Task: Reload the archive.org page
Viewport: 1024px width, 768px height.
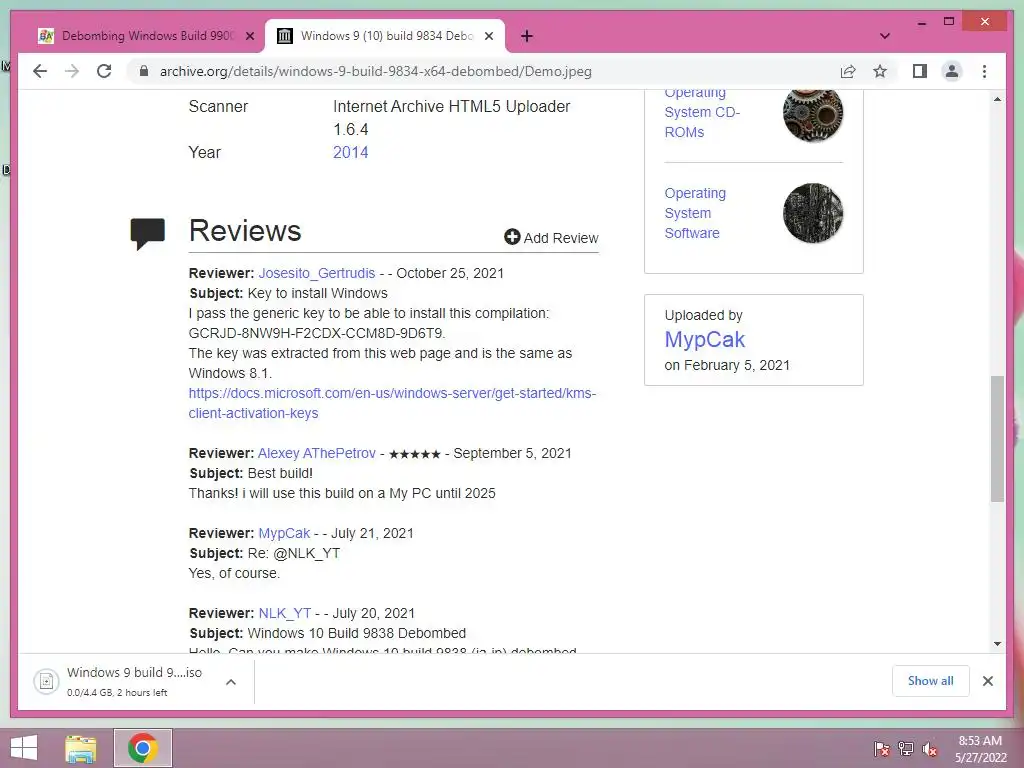Action: pyautogui.click(x=104, y=71)
